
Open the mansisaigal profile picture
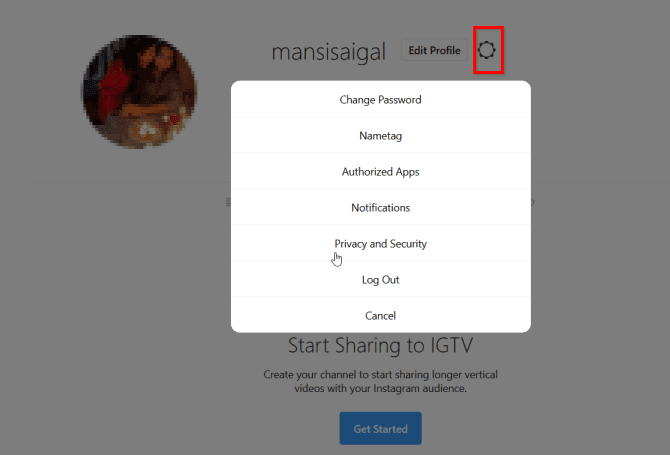coord(139,92)
